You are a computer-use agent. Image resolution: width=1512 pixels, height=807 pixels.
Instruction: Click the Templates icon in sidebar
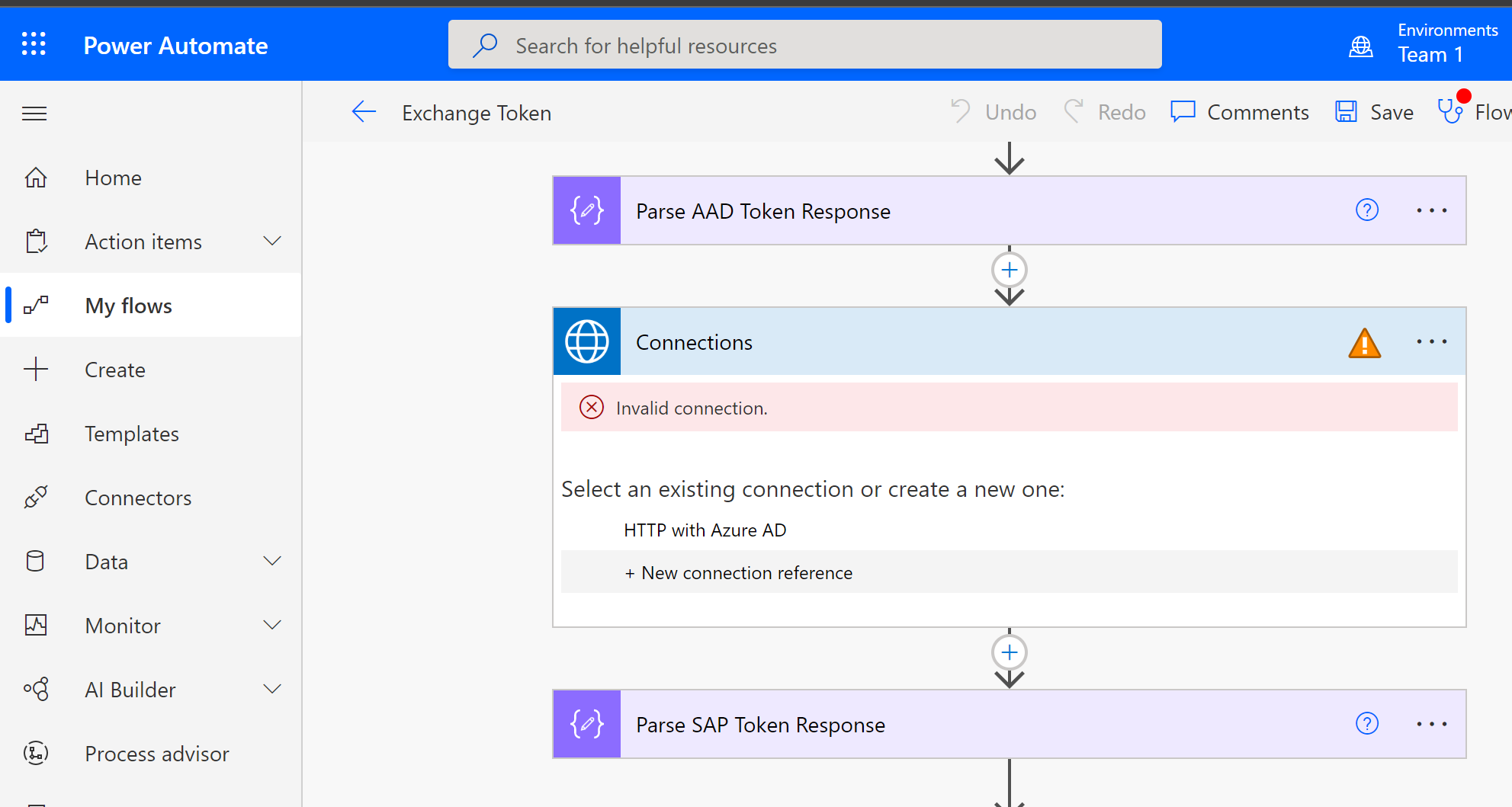[x=36, y=434]
